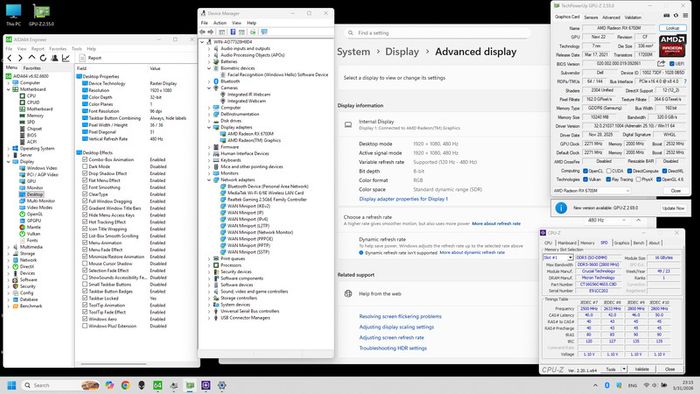The image size is (700, 394).
Task: Click the Report button in AIDA64
Action: point(91,58)
